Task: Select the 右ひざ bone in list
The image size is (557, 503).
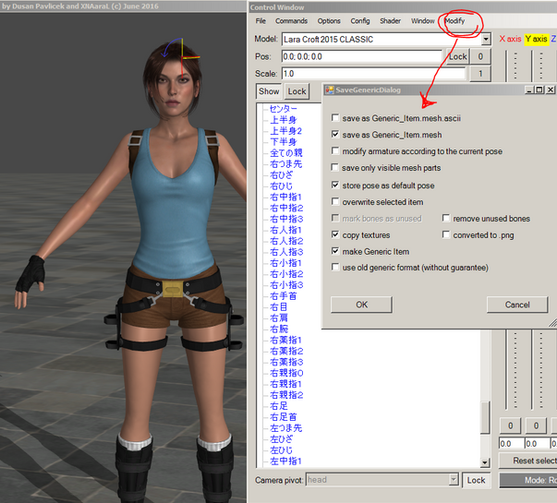Action: point(281,175)
